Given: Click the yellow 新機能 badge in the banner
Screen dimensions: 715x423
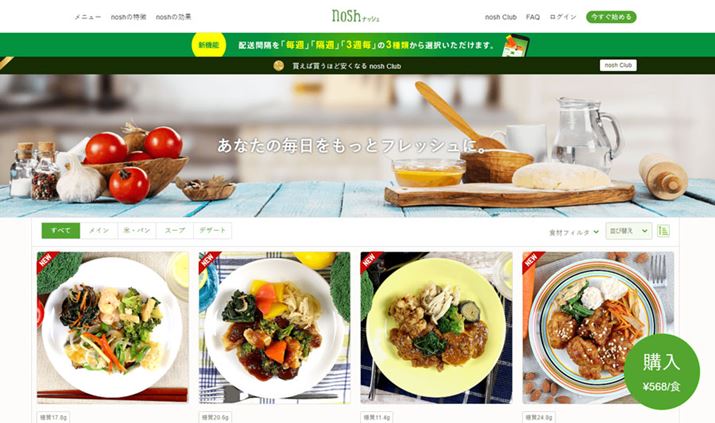Looking at the screenshot, I should click(209, 45).
